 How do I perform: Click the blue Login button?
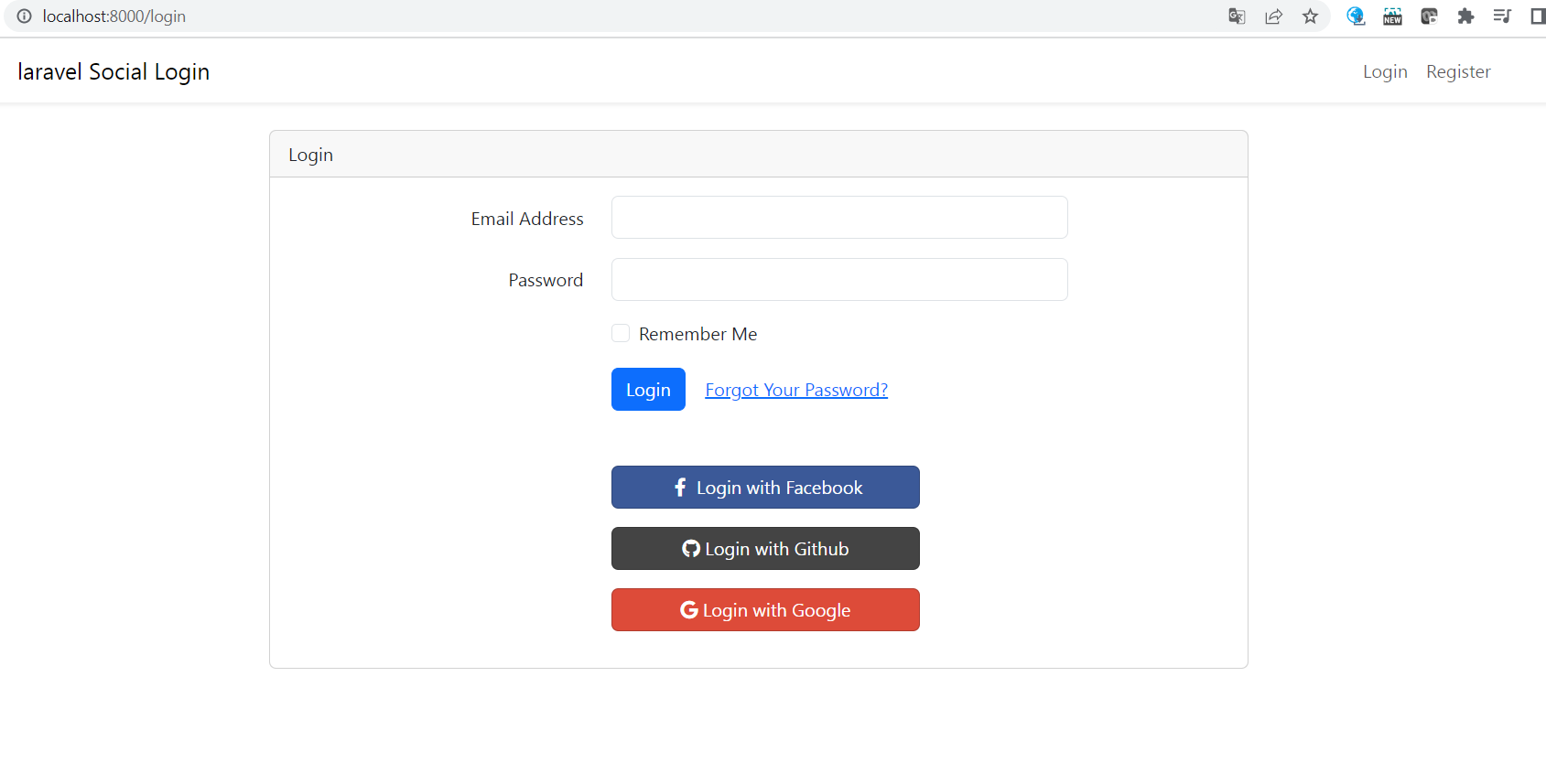648,389
